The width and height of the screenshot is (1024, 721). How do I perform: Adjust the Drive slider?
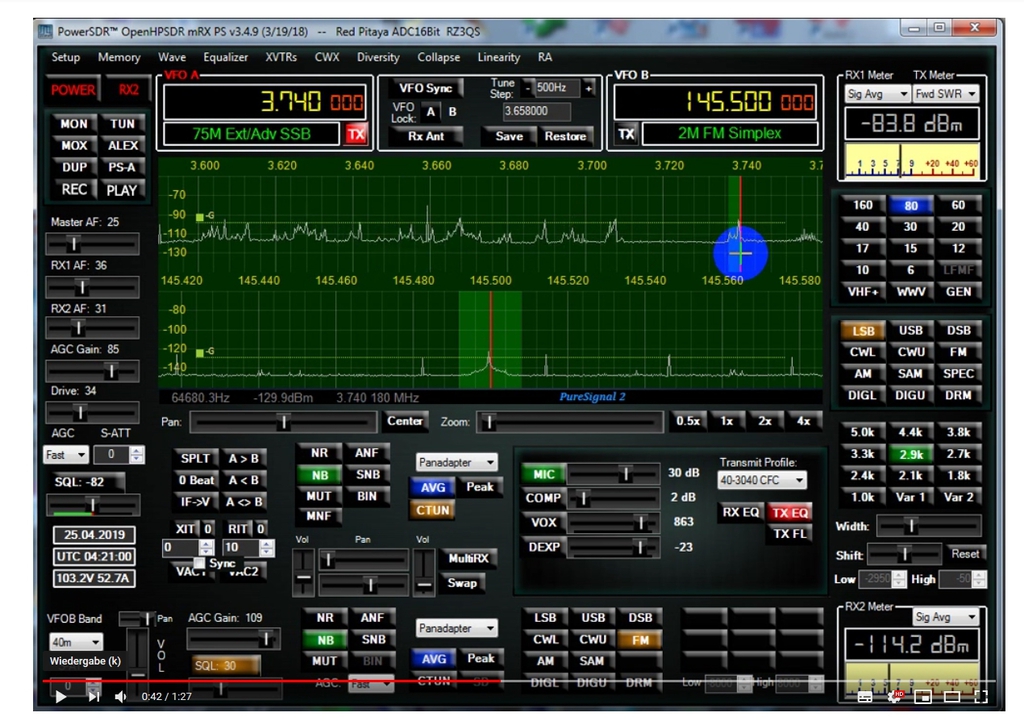coord(92,413)
